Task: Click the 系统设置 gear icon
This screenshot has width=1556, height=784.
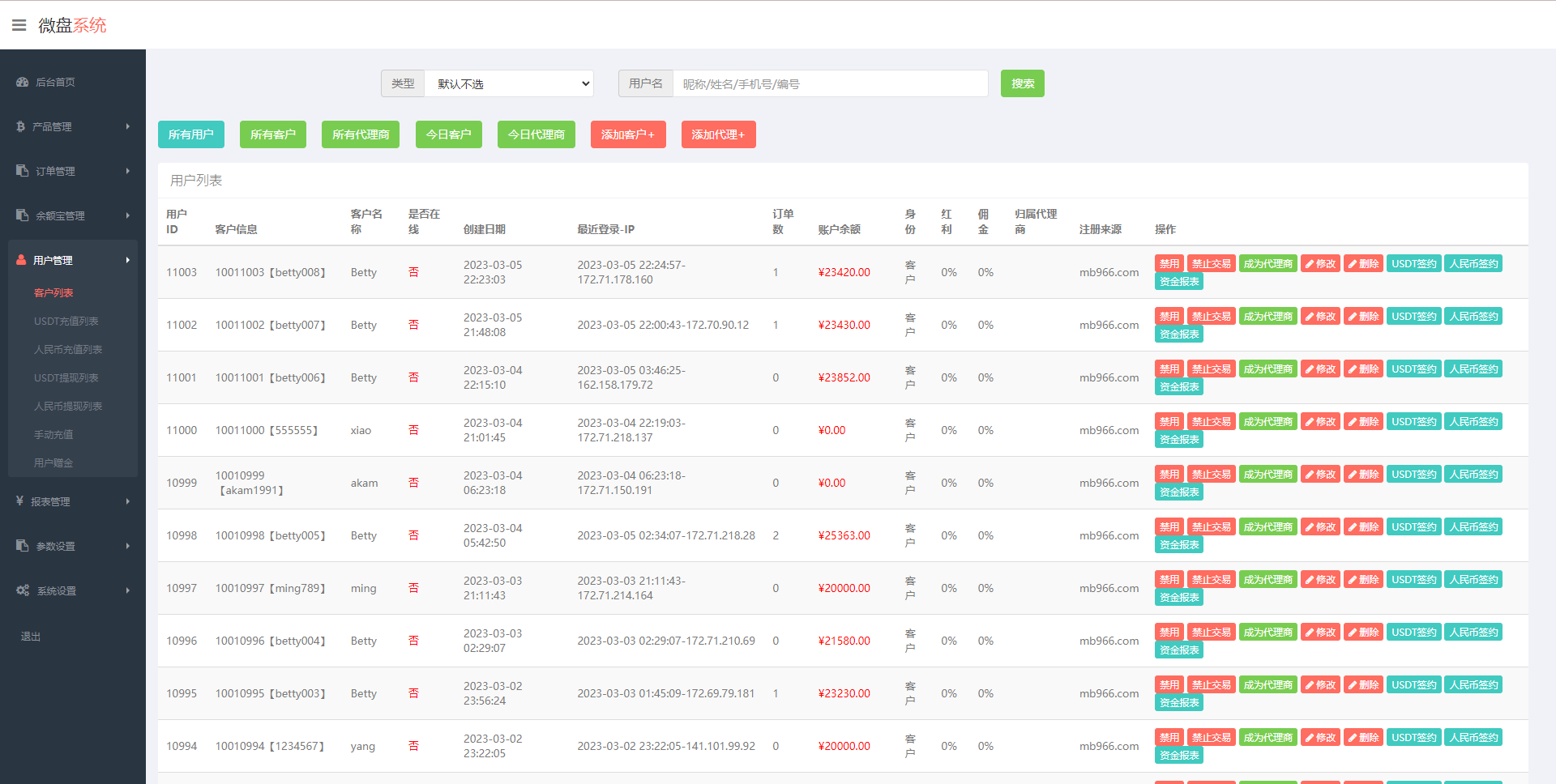Action: pyautogui.click(x=23, y=590)
